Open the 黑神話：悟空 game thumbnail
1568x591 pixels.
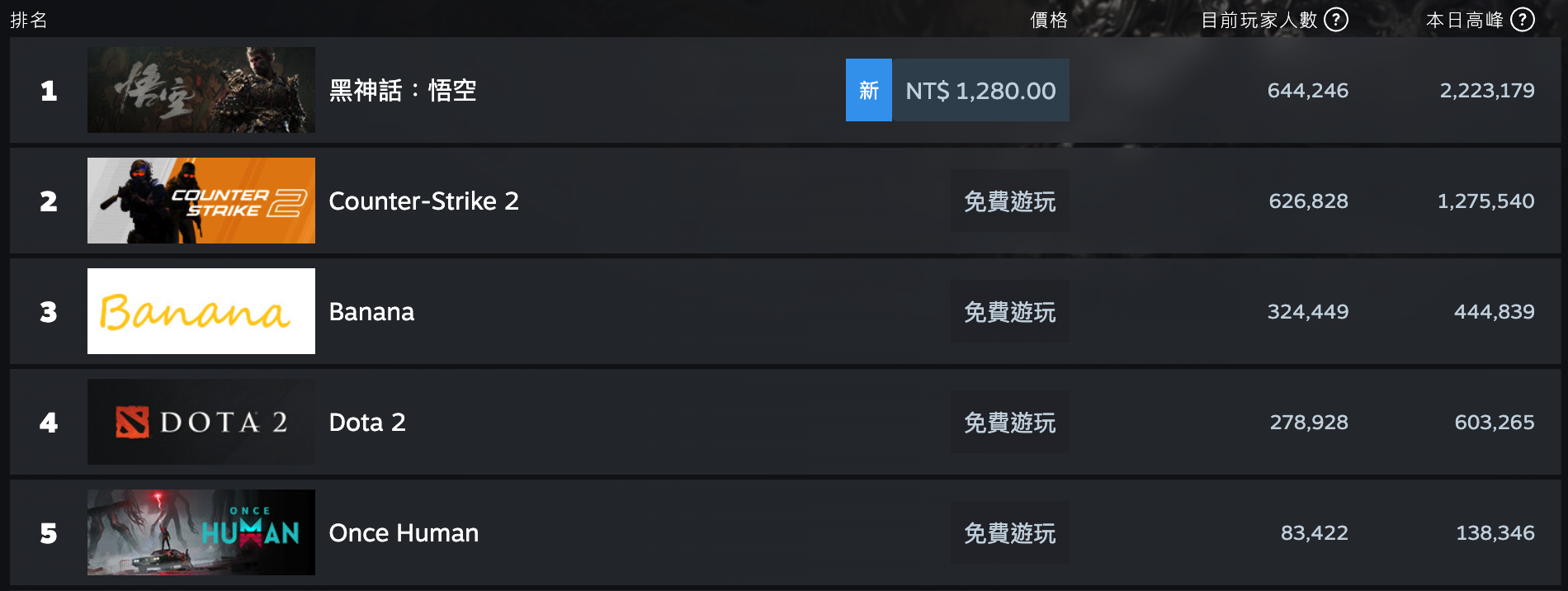(x=201, y=90)
